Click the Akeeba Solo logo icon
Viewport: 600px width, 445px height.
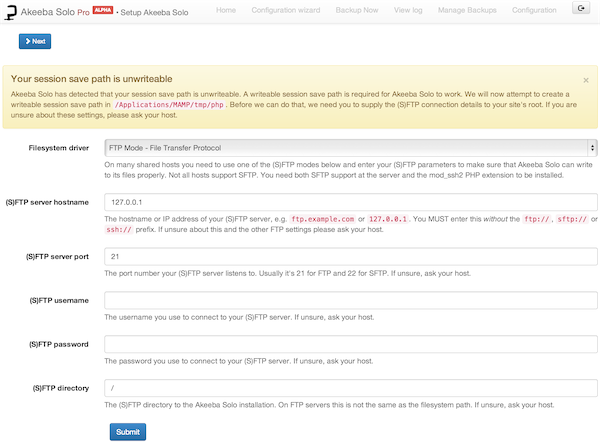point(10,12)
